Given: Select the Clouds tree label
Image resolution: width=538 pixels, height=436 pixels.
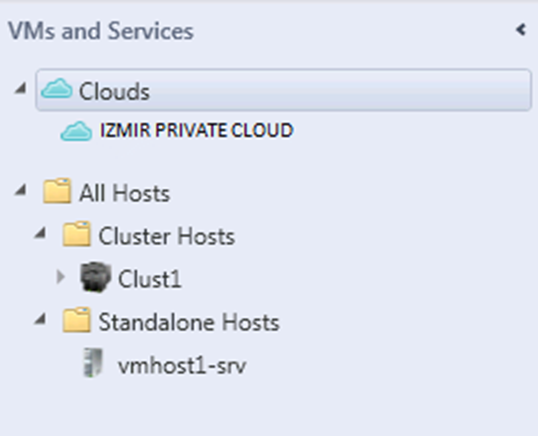Looking at the screenshot, I should coord(114,92).
